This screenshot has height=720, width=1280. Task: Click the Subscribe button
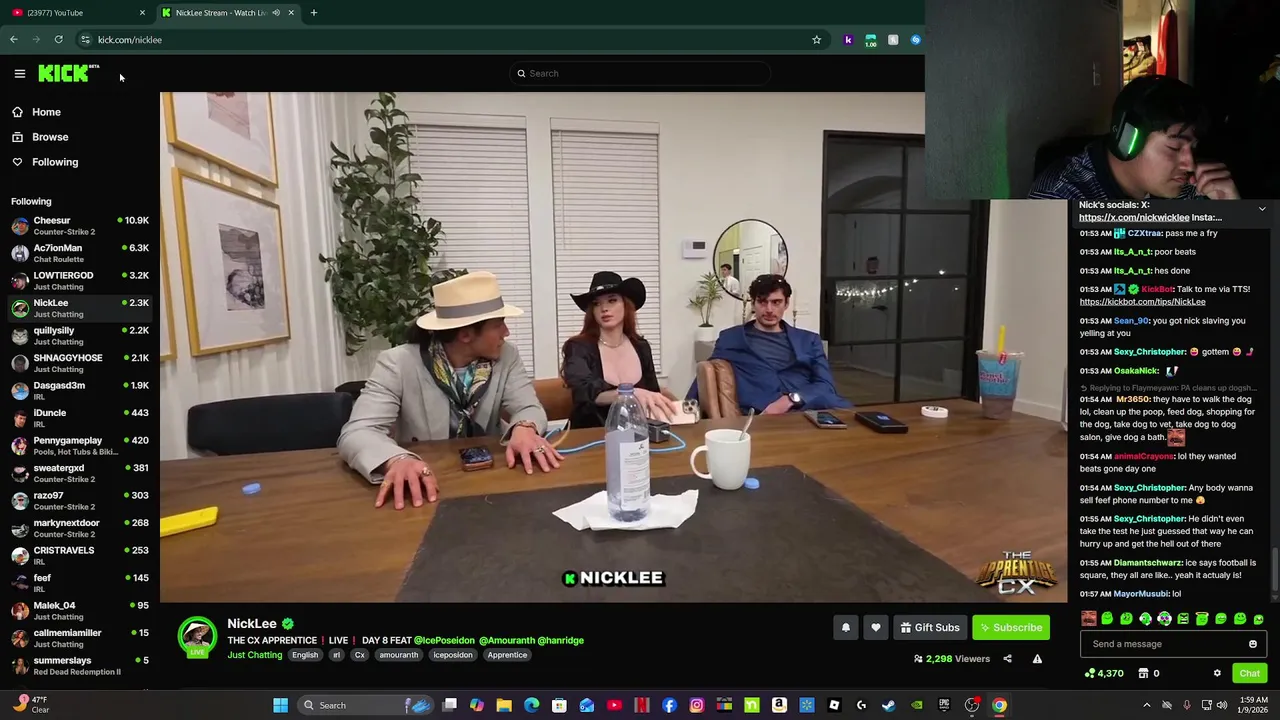click(1011, 627)
